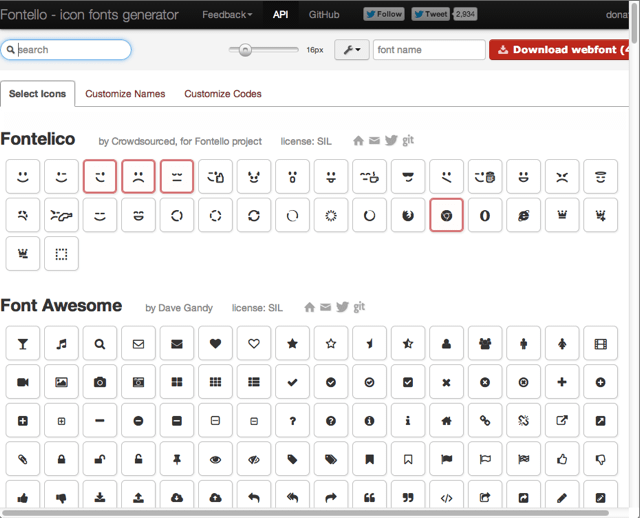This screenshot has height=518, width=640.
Task: Select the dotted square marquee icon
Action: point(61,253)
